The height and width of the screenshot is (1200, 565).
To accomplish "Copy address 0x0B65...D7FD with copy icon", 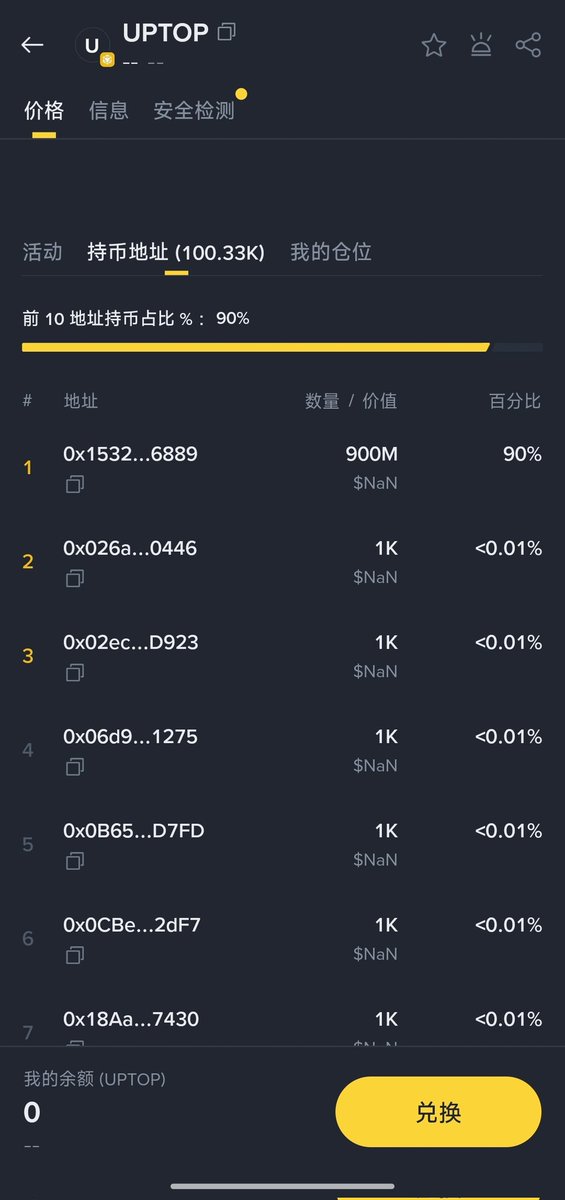I will tap(74, 861).
